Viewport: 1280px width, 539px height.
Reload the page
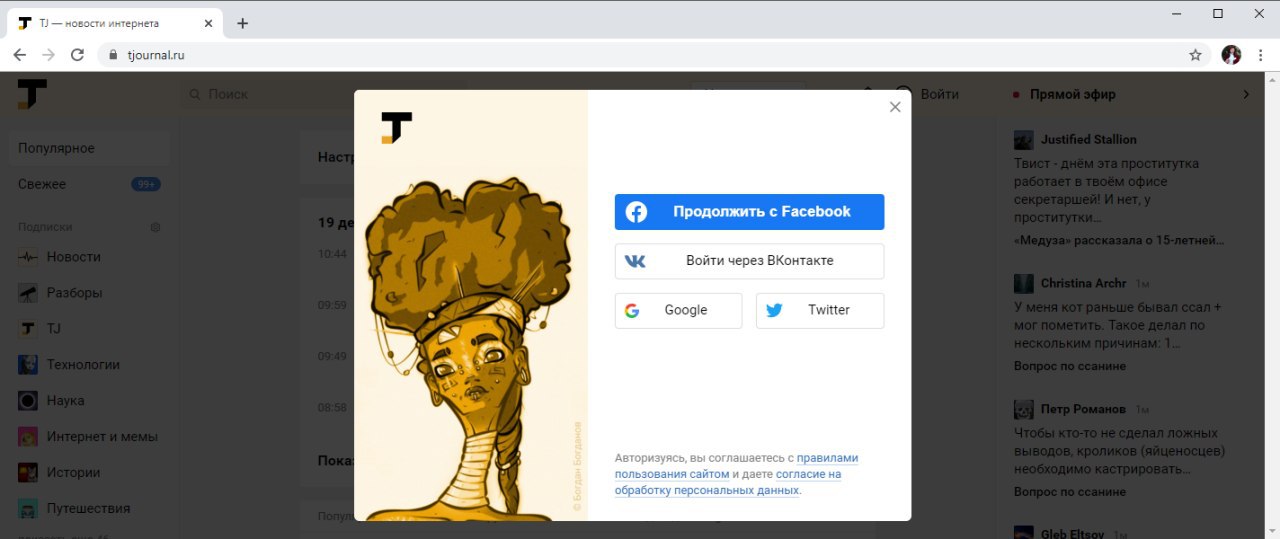click(x=77, y=55)
